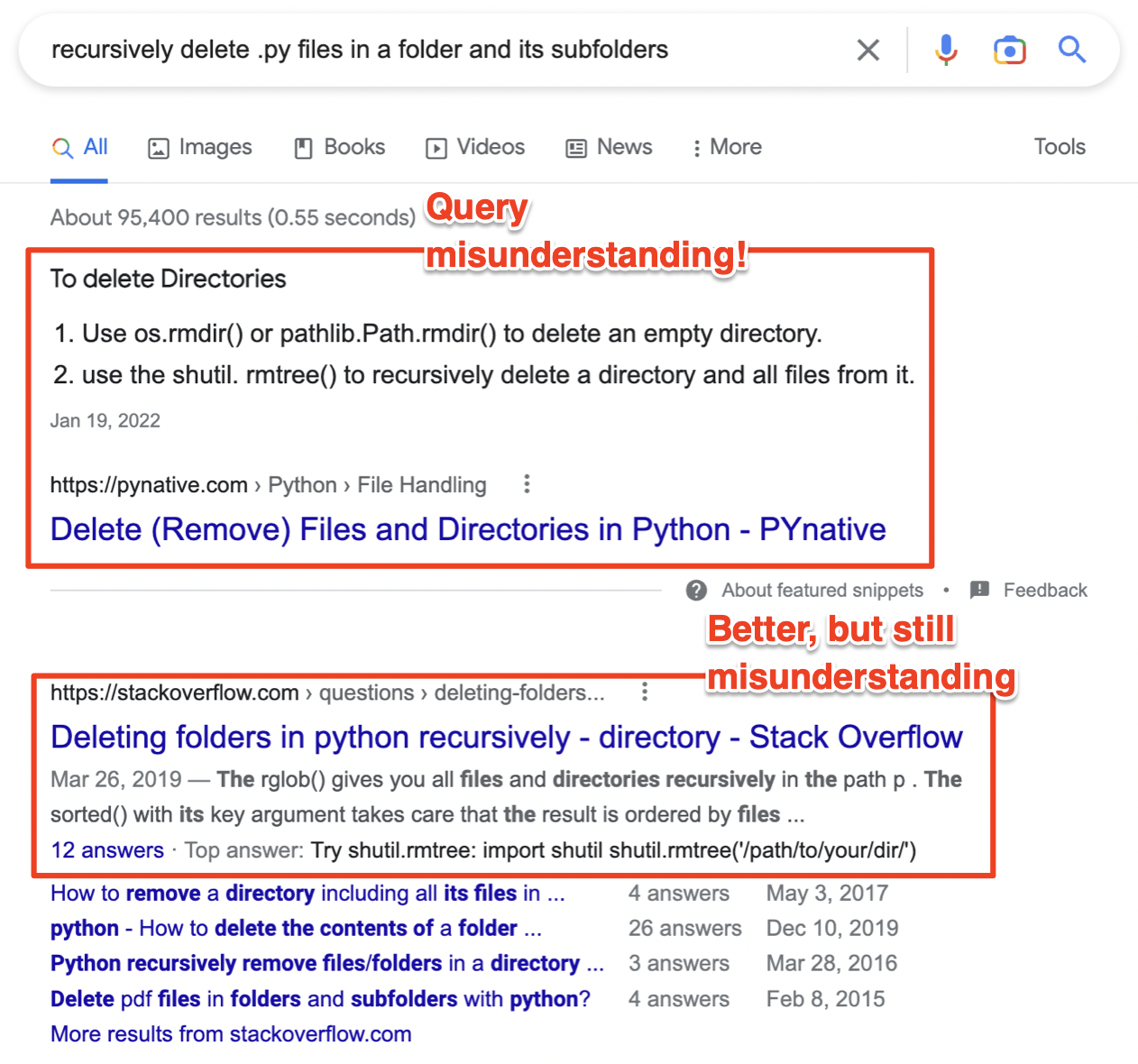Click the About featured snippets help icon
Image resolution: width=1138 pixels, height=1064 pixels.
[696, 591]
